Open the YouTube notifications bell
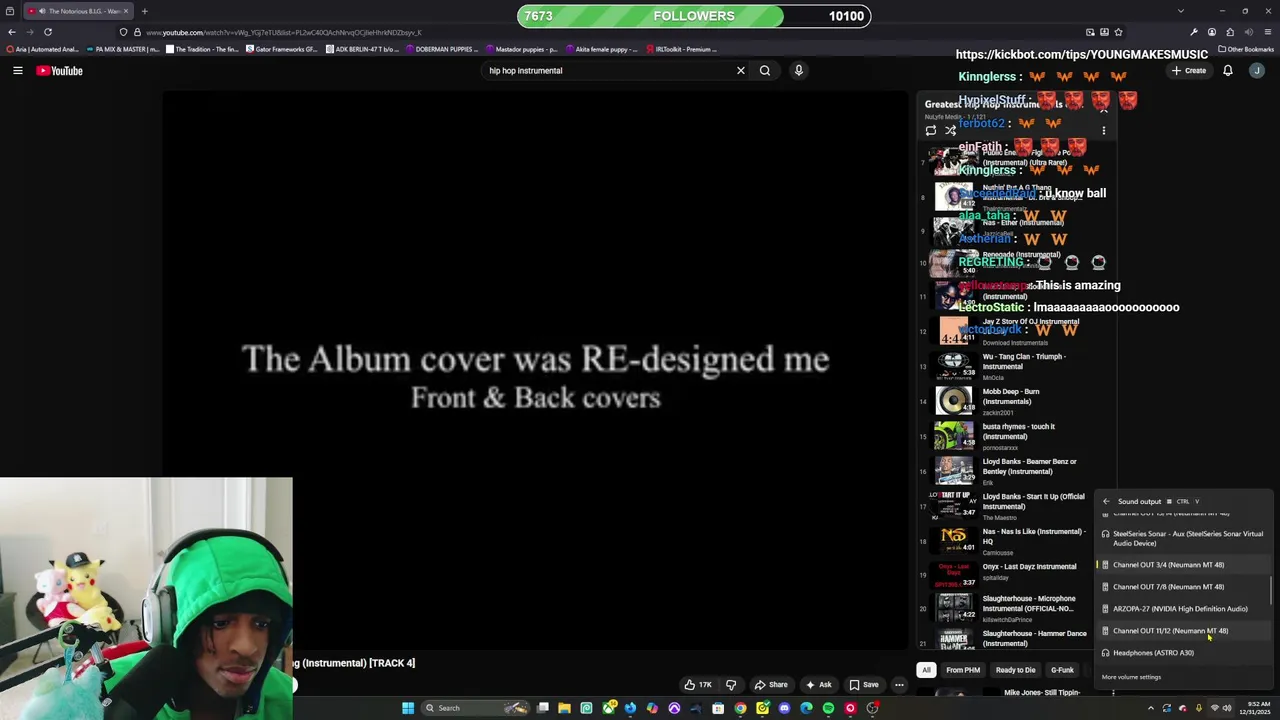This screenshot has width=1280, height=720. pos(1228,70)
